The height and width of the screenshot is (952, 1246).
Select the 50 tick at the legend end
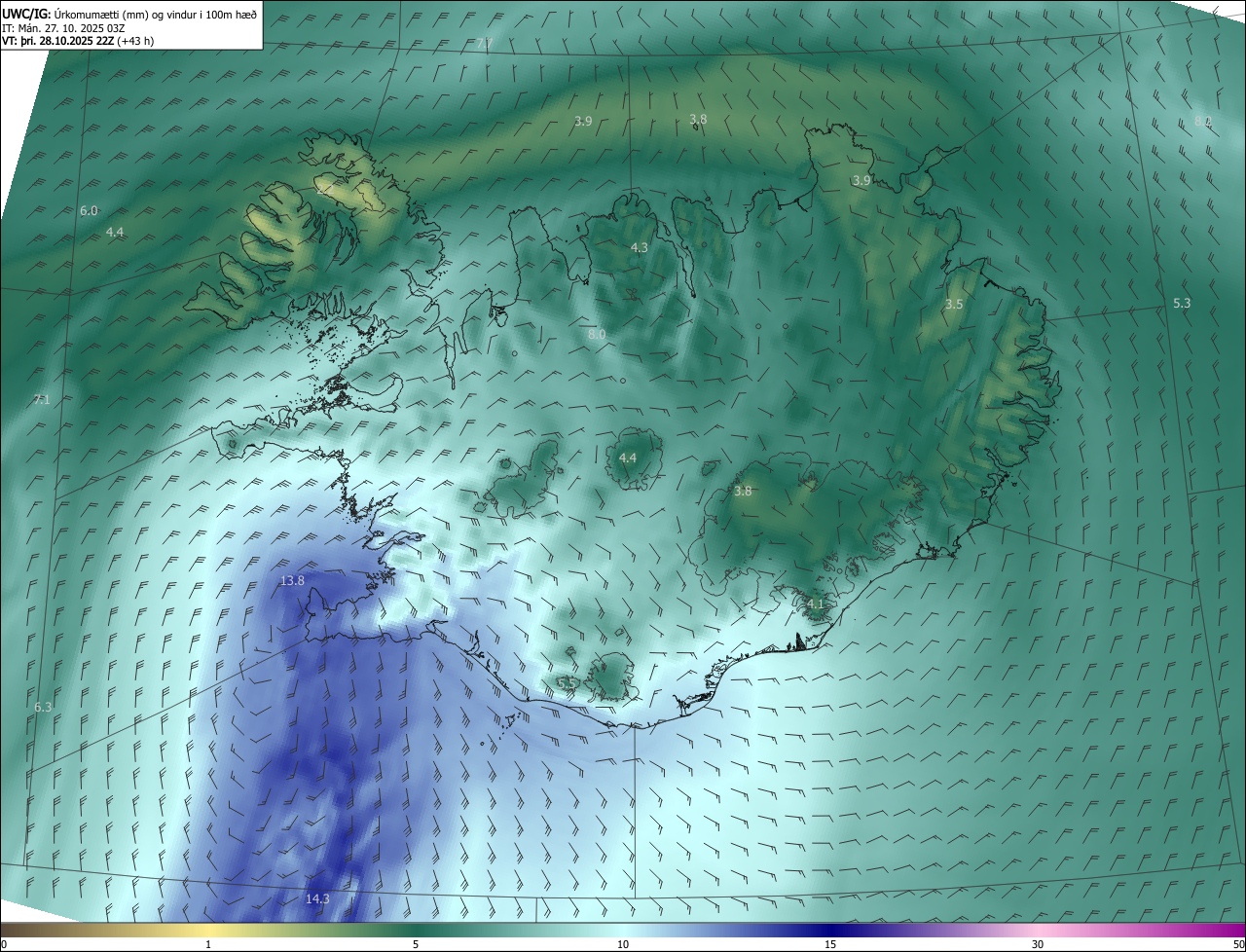(x=1237, y=944)
